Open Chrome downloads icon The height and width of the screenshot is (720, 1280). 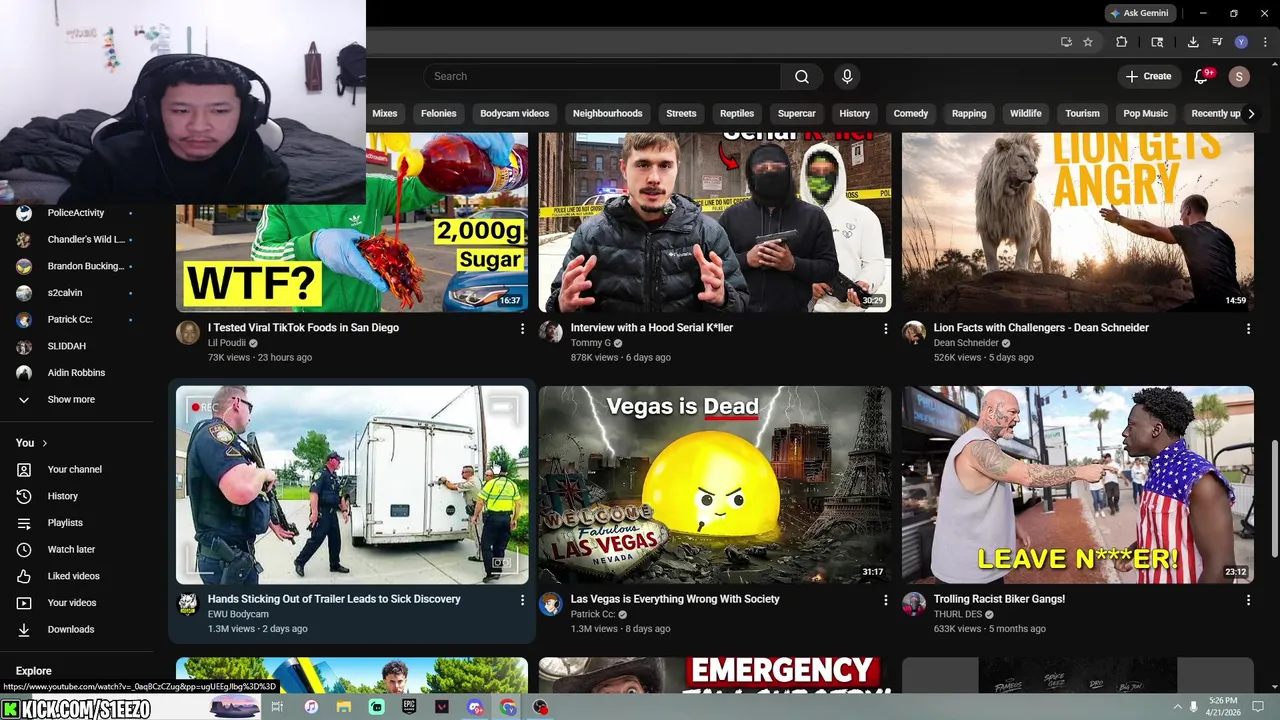pyautogui.click(x=1193, y=42)
